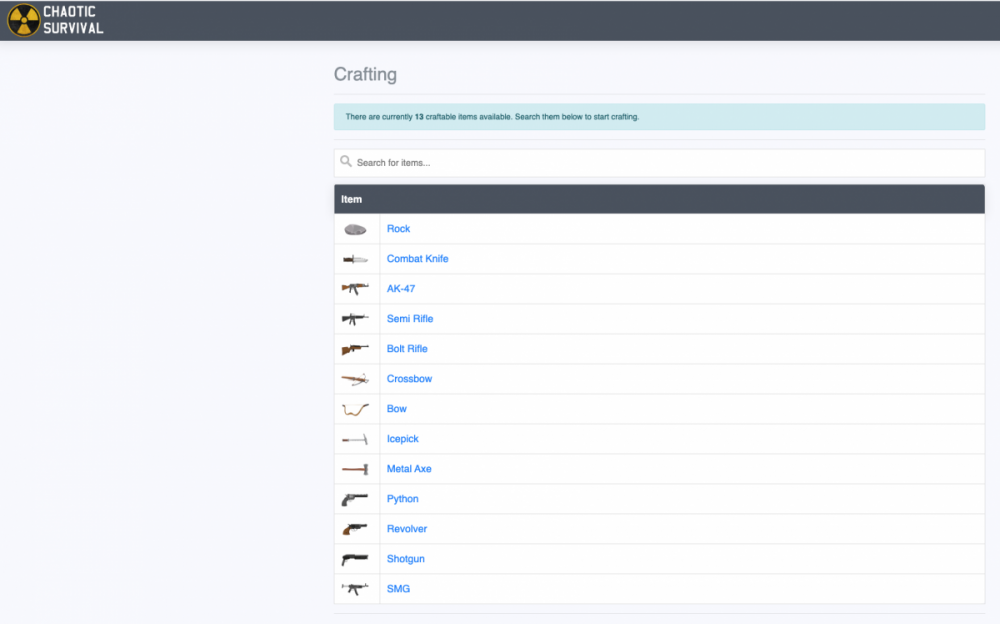
Task: Open the Rock crafting link
Action: tap(398, 229)
